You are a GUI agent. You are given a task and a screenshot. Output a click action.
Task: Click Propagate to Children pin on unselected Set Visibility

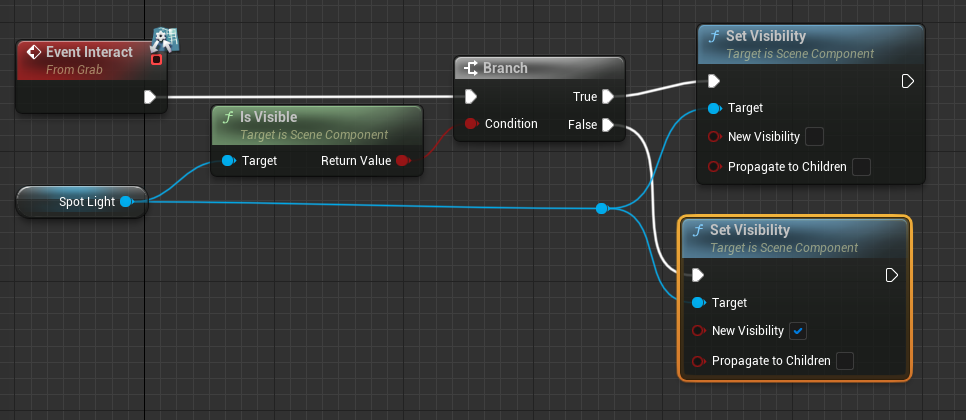(715, 167)
